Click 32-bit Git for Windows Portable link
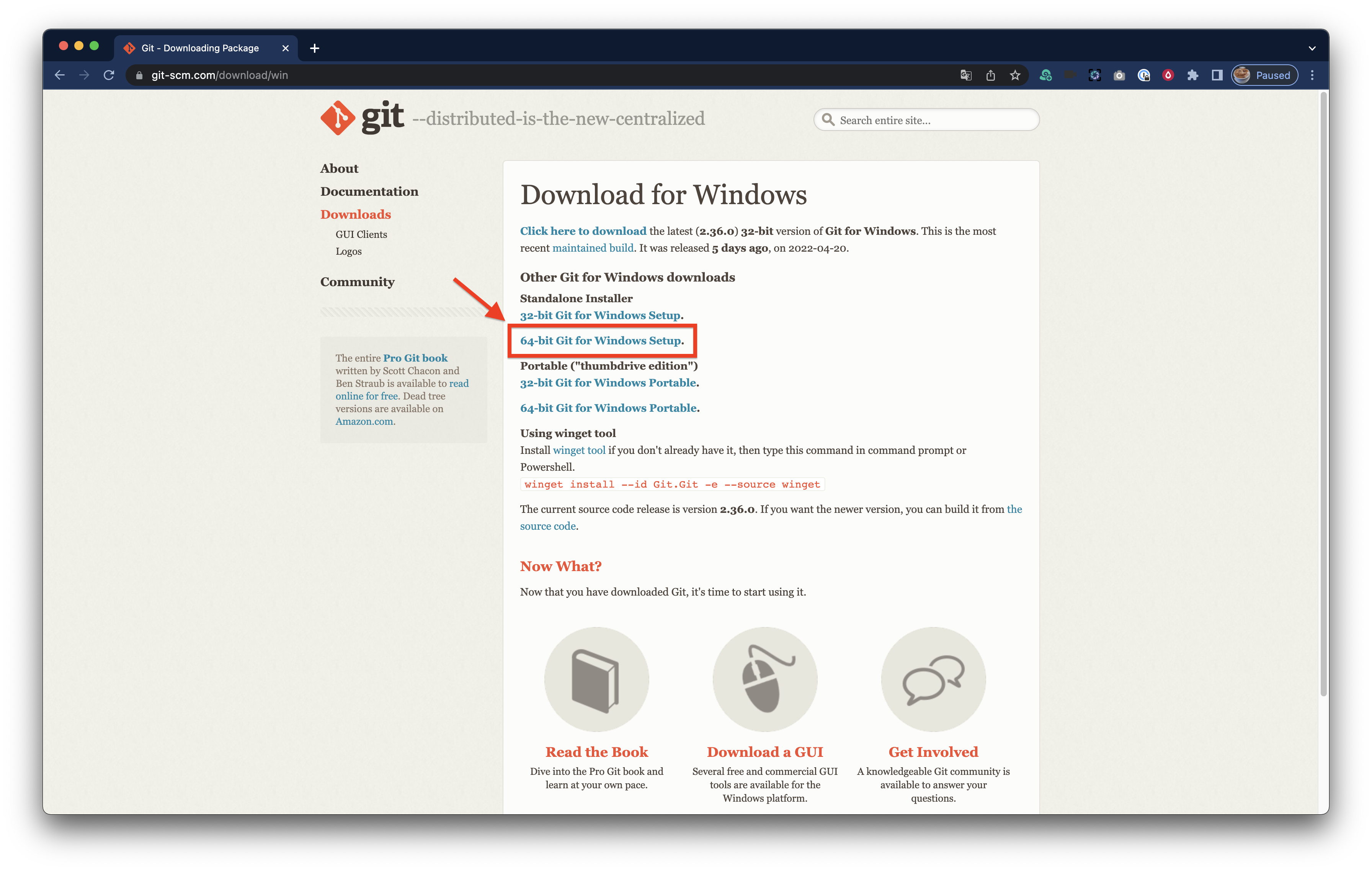 pyautogui.click(x=608, y=383)
